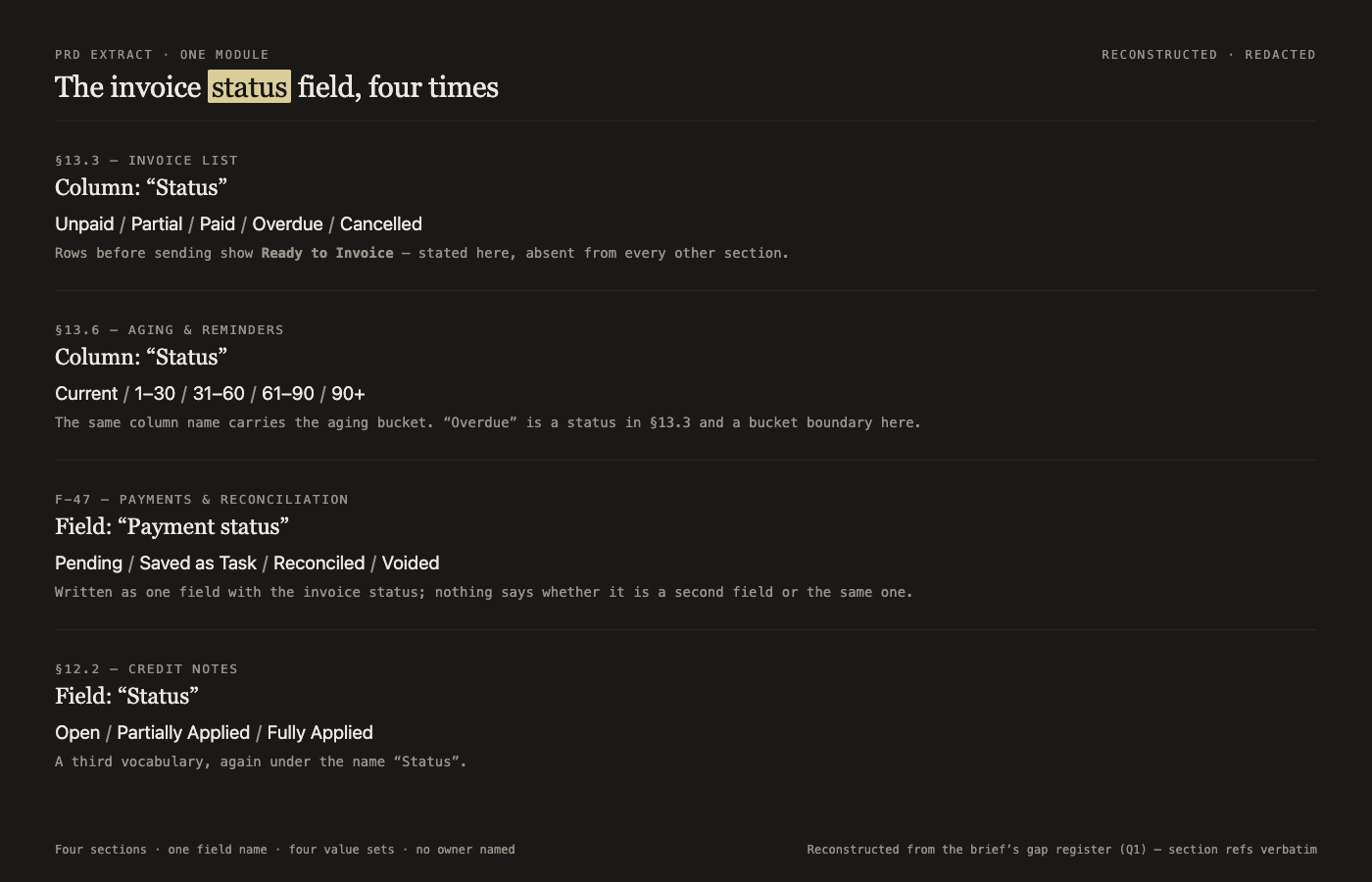Open the §13.6 — Aging & Reminders label
The width and height of the screenshot is (1372, 882).
click(170, 330)
